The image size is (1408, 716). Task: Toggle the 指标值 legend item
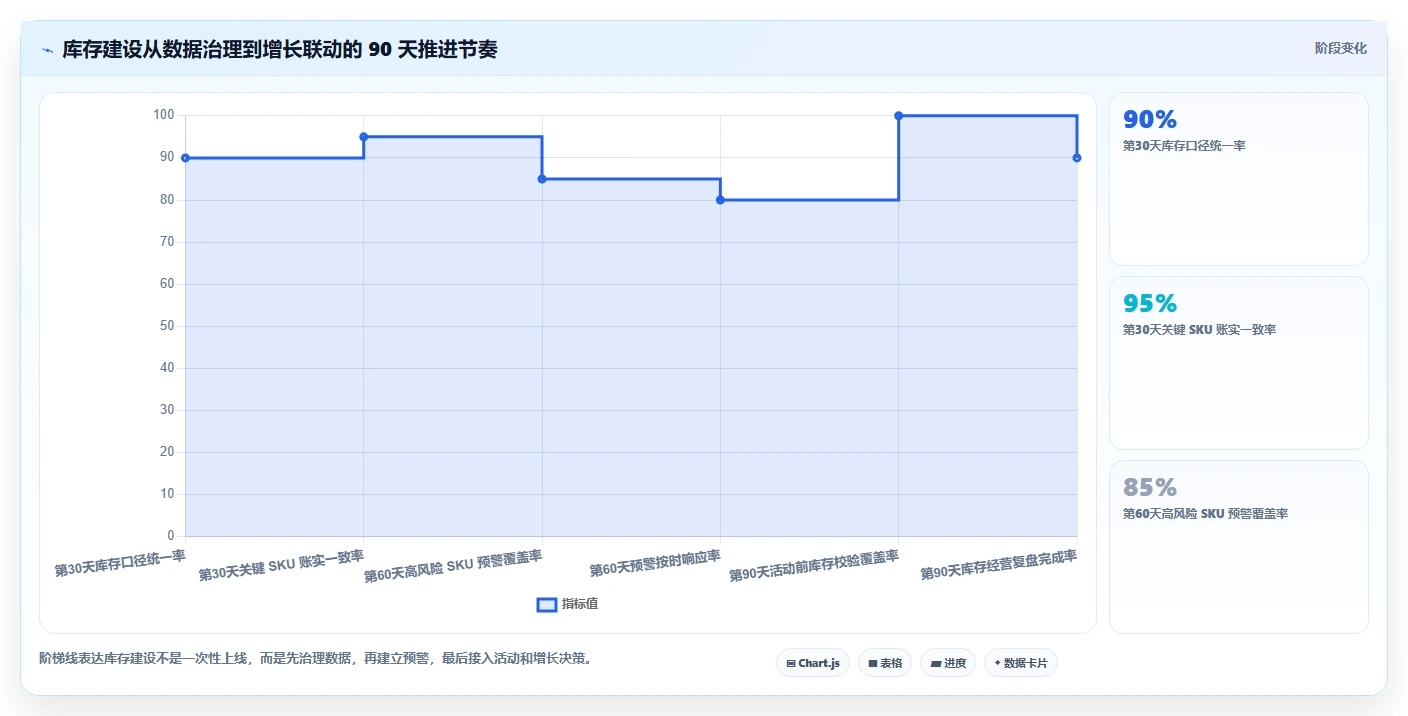click(568, 604)
